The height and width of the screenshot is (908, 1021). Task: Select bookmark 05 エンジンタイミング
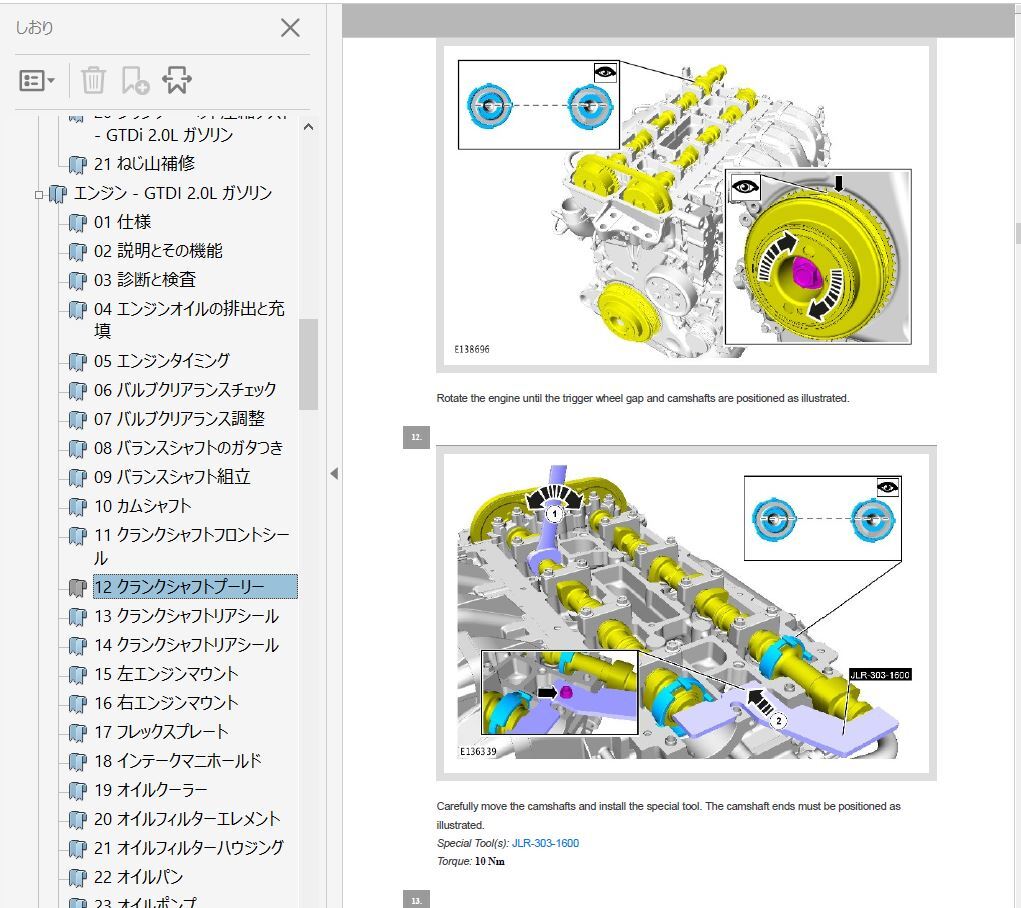pyautogui.click(x=162, y=360)
